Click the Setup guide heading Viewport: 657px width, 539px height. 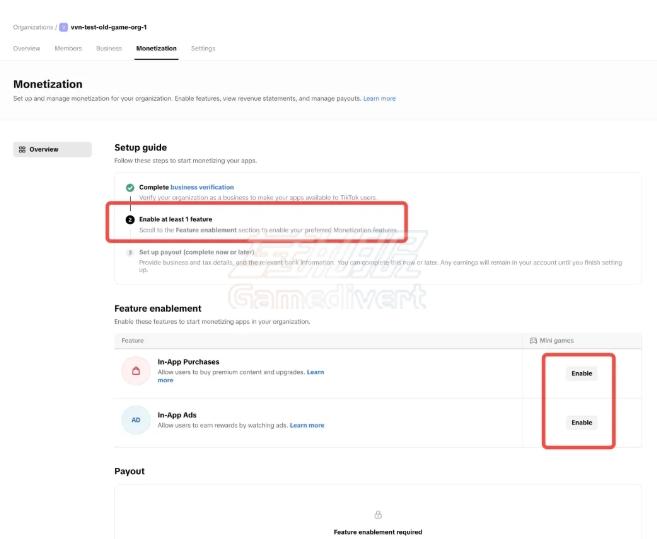tap(140, 148)
